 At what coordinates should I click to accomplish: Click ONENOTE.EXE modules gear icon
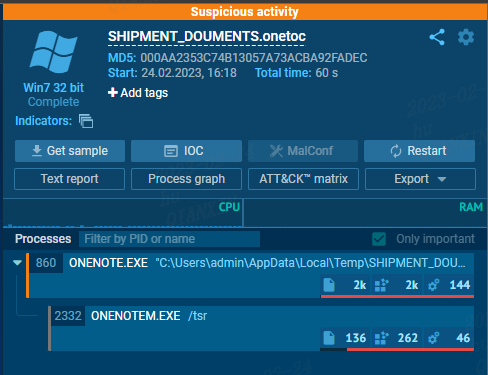(x=433, y=285)
